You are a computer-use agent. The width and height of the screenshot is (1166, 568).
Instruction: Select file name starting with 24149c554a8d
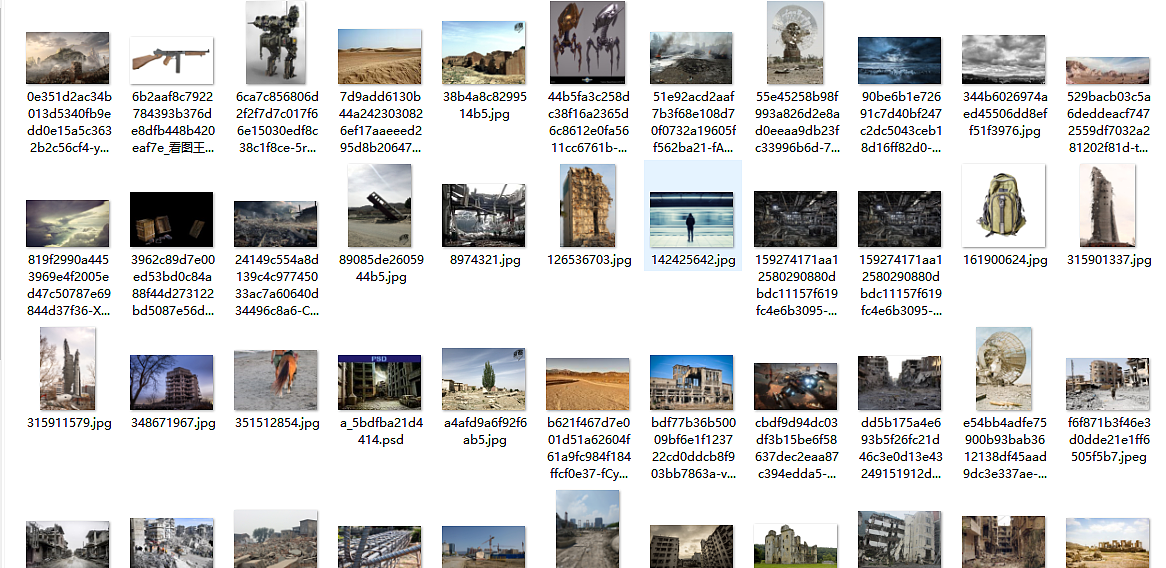click(275, 285)
